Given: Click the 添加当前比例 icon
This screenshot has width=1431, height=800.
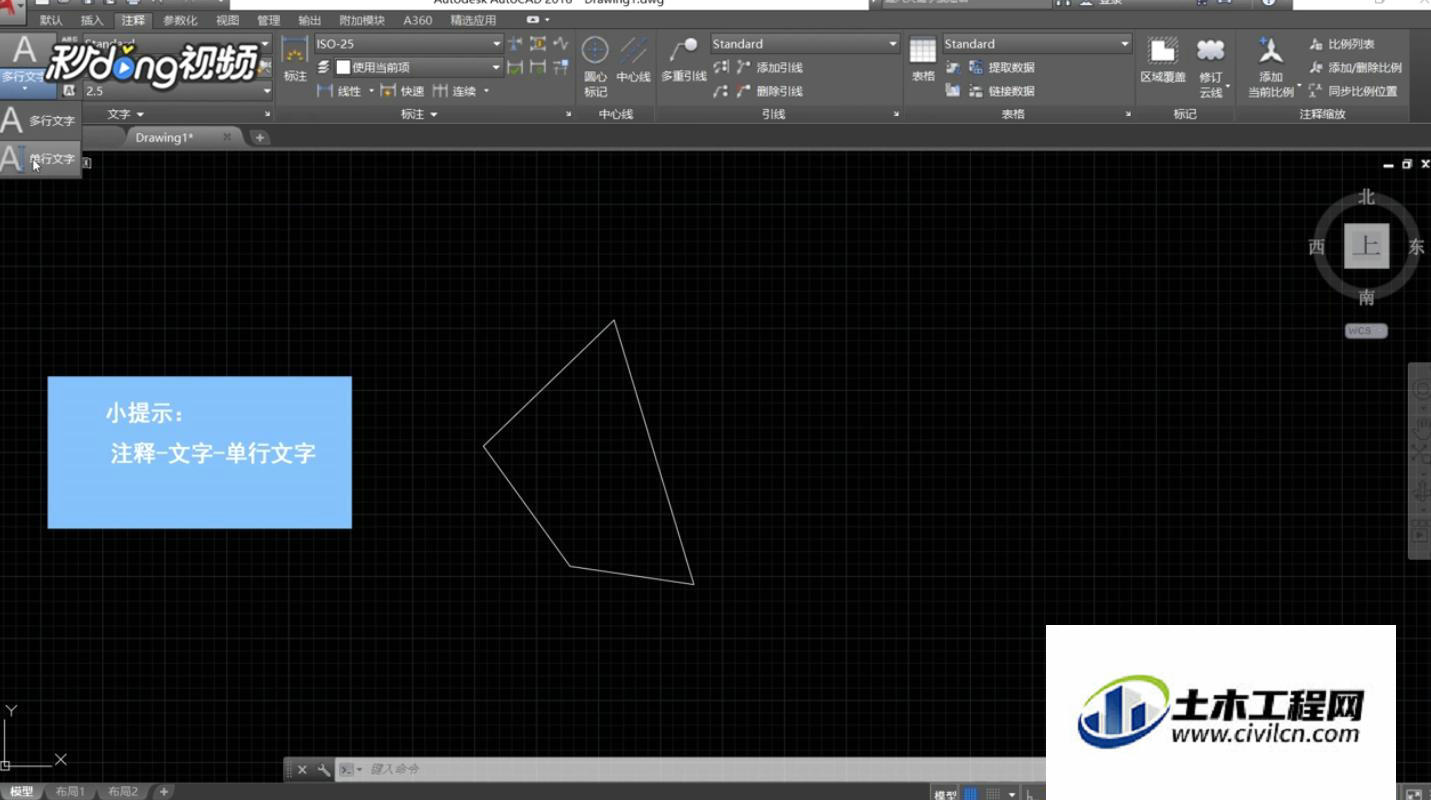Looking at the screenshot, I should coord(1271,49).
